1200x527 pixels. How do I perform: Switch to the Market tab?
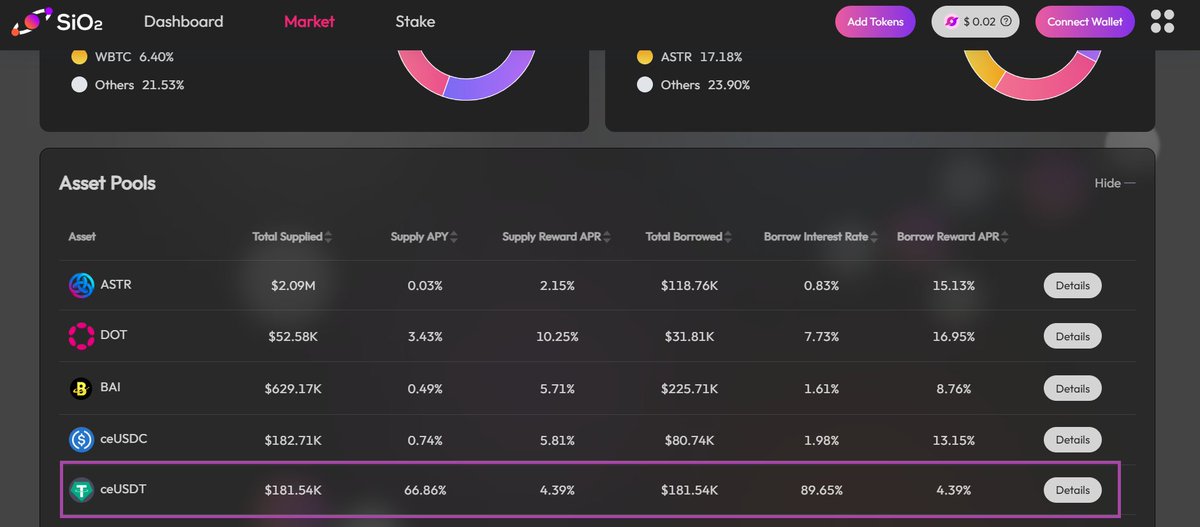309,21
